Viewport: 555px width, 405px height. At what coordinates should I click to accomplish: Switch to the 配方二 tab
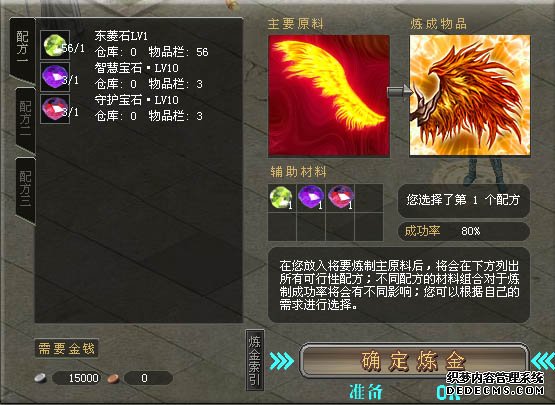[25, 118]
